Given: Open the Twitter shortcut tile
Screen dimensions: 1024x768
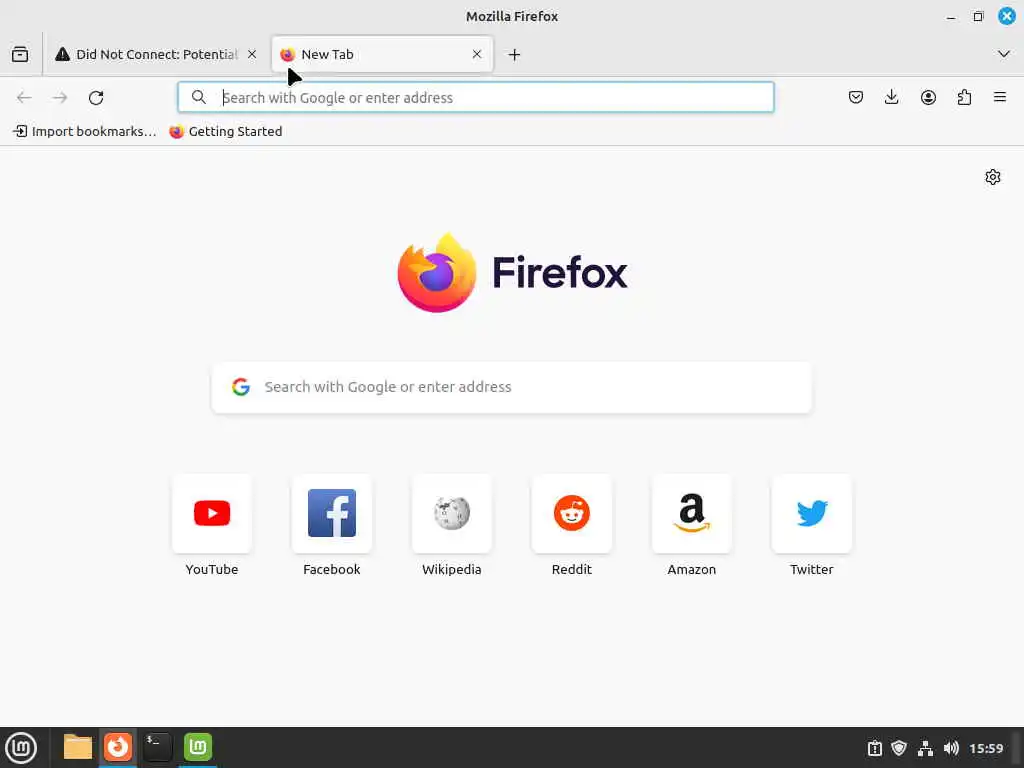Looking at the screenshot, I should tap(812, 513).
